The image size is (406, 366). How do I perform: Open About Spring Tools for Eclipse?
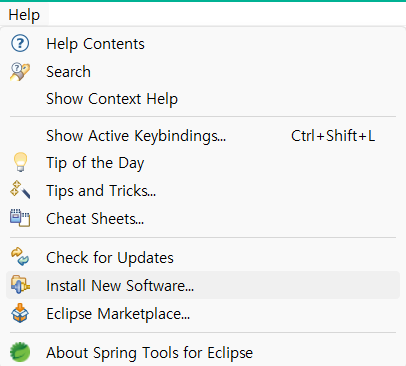tap(203, 353)
